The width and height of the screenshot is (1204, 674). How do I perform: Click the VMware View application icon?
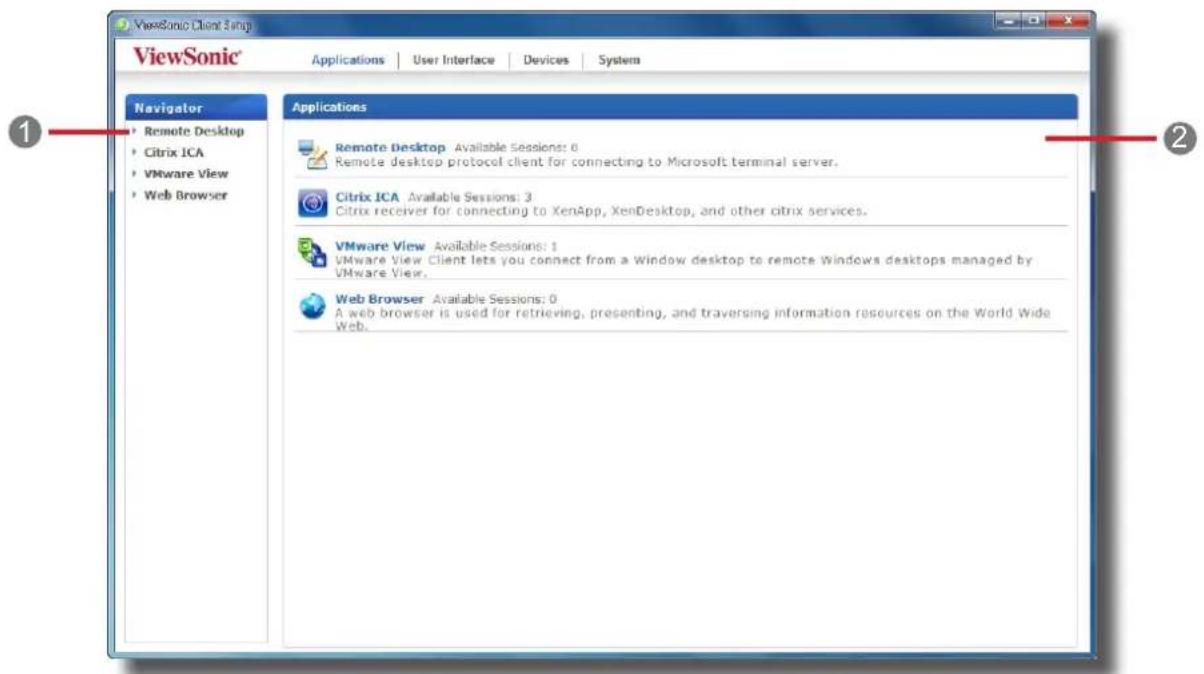click(313, 255)
